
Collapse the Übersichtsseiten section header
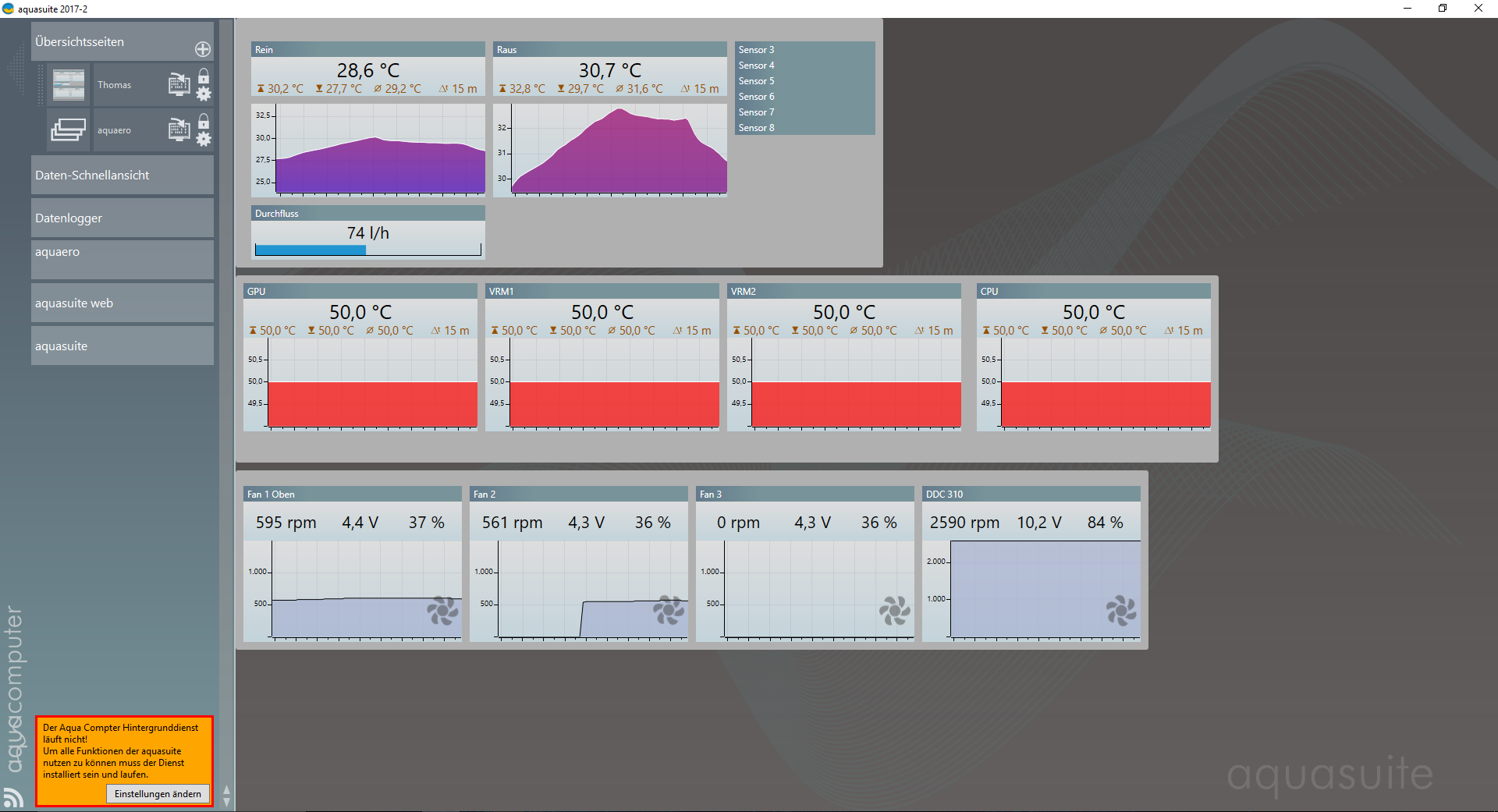pos(122,42)
